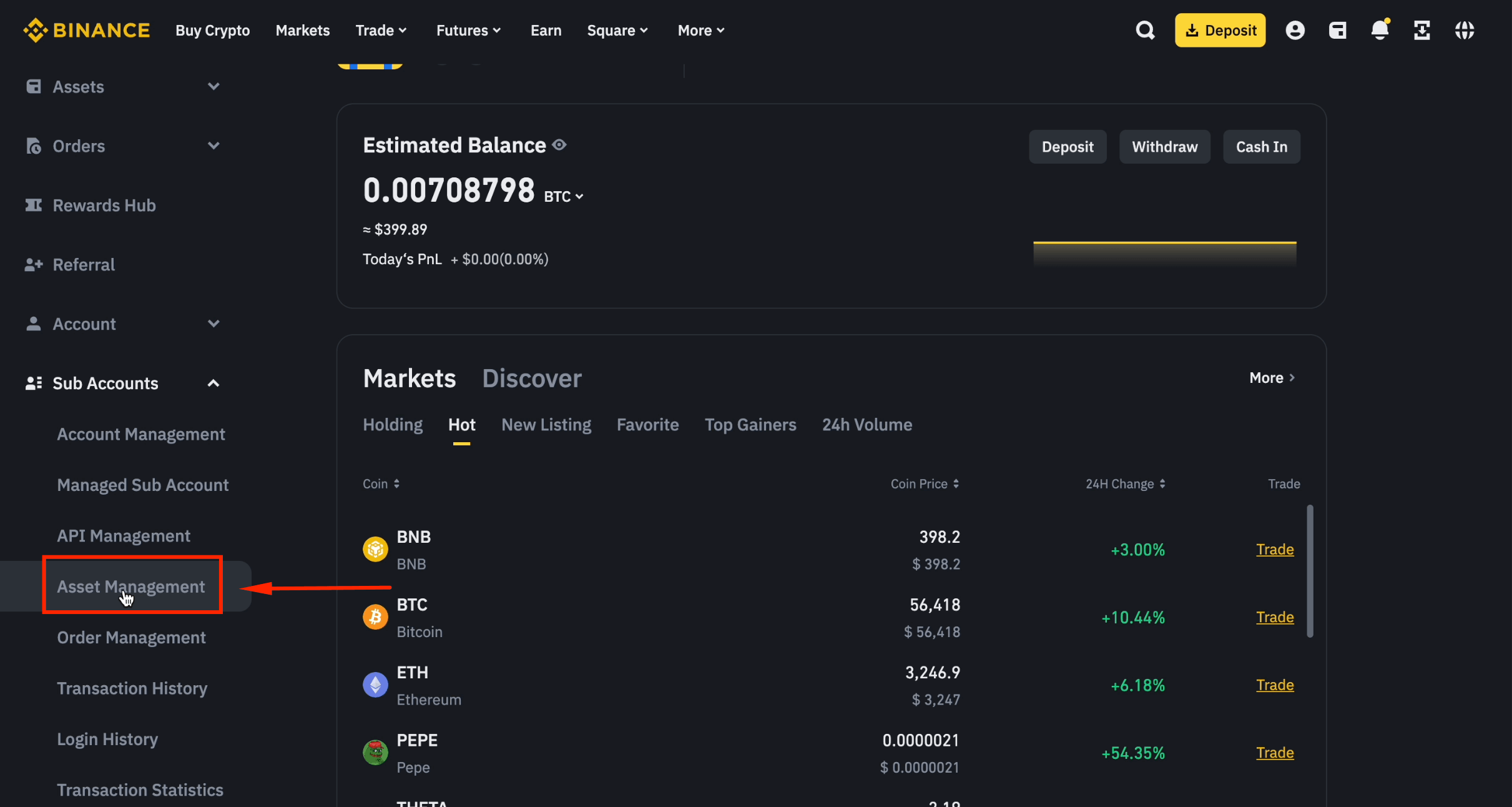Click the Binance logo
This screenshot has height=807, width=1512.
tap(87, 29)
